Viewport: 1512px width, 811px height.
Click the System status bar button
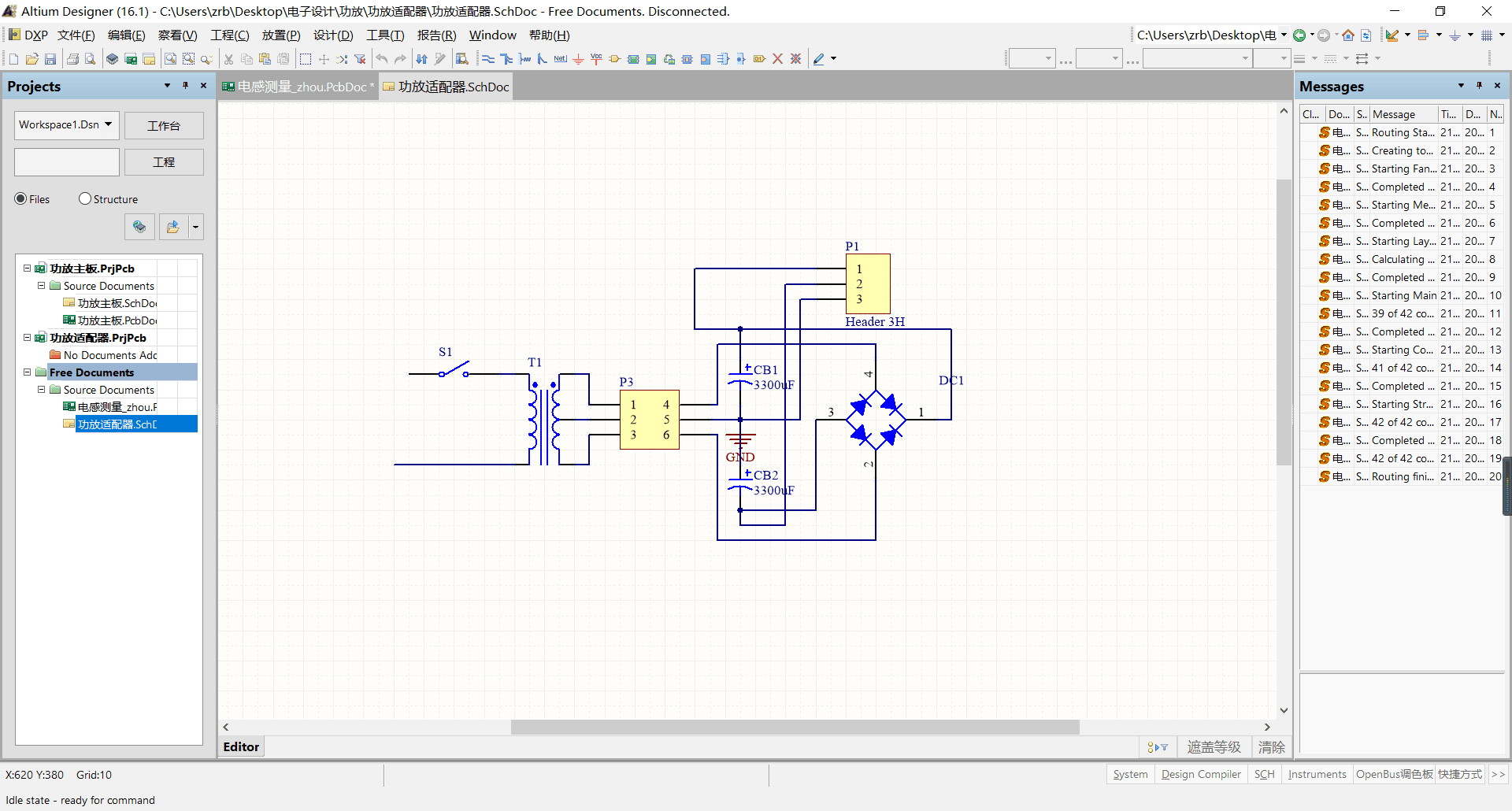(1130, 775)
